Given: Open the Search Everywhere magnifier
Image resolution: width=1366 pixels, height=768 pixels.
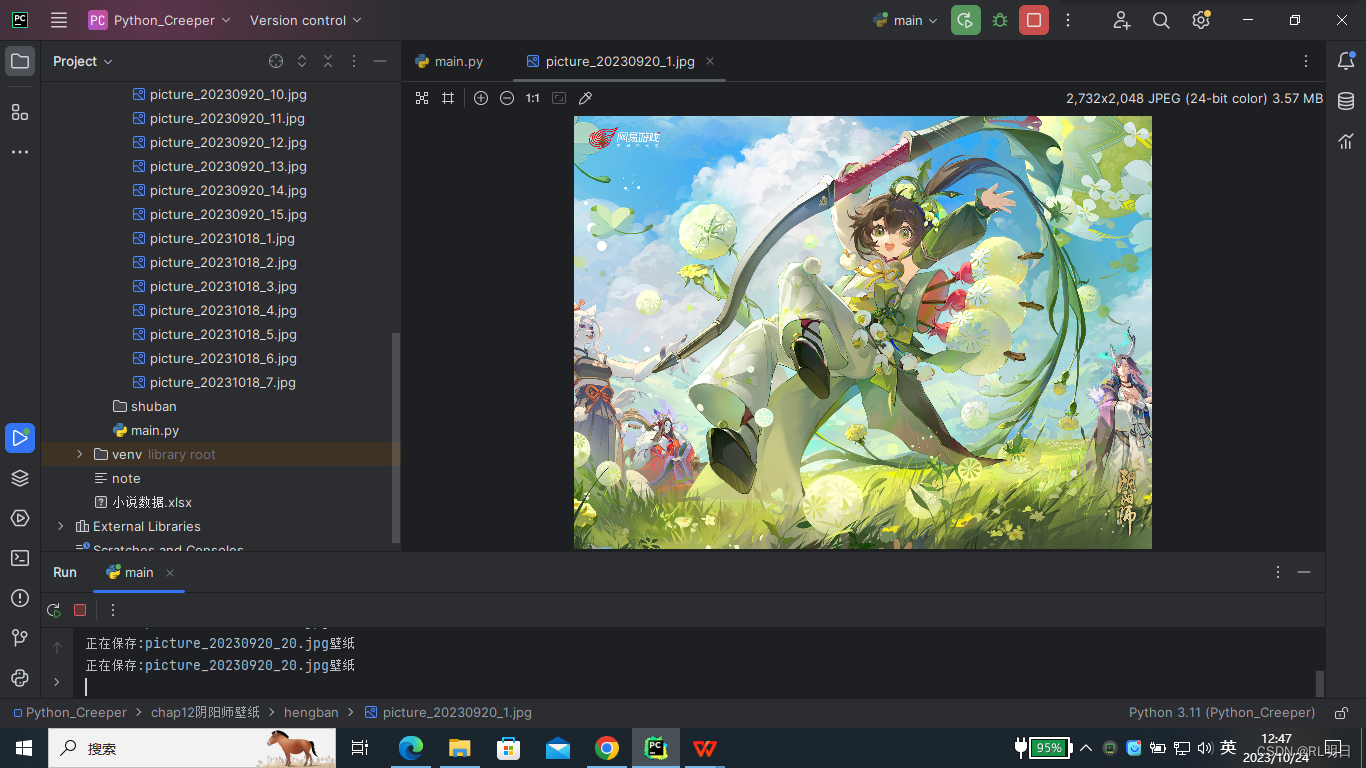Looking at the screenshot, I should pos(1161,19).
